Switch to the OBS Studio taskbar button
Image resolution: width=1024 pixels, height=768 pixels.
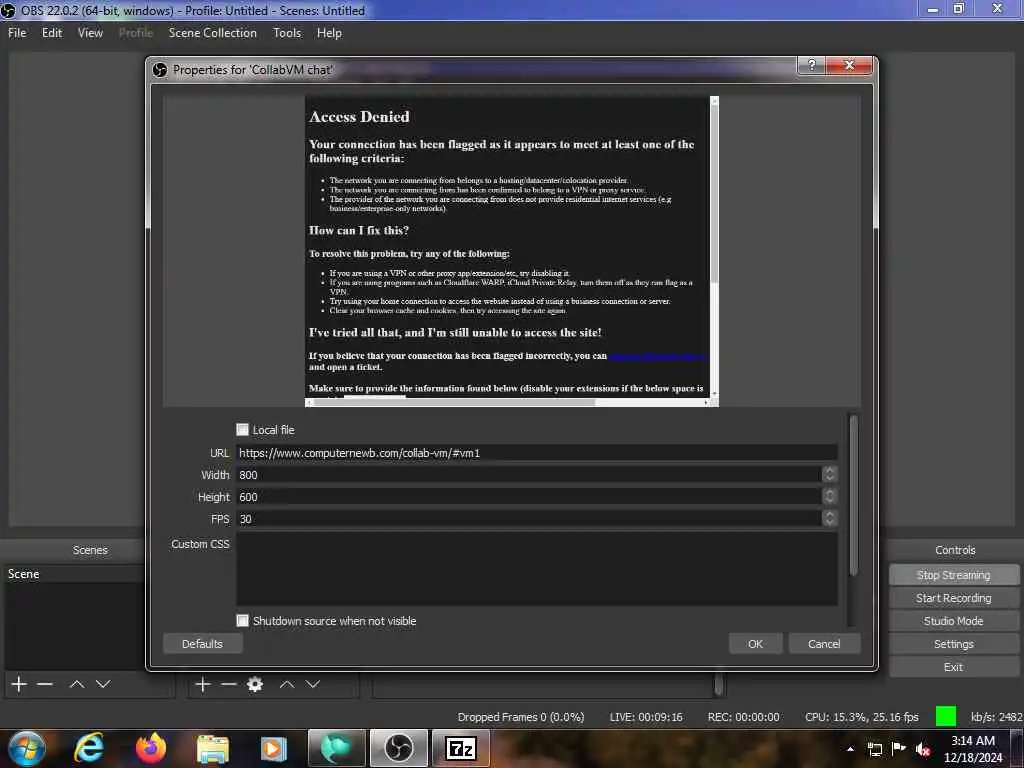(x=398, y=748)
